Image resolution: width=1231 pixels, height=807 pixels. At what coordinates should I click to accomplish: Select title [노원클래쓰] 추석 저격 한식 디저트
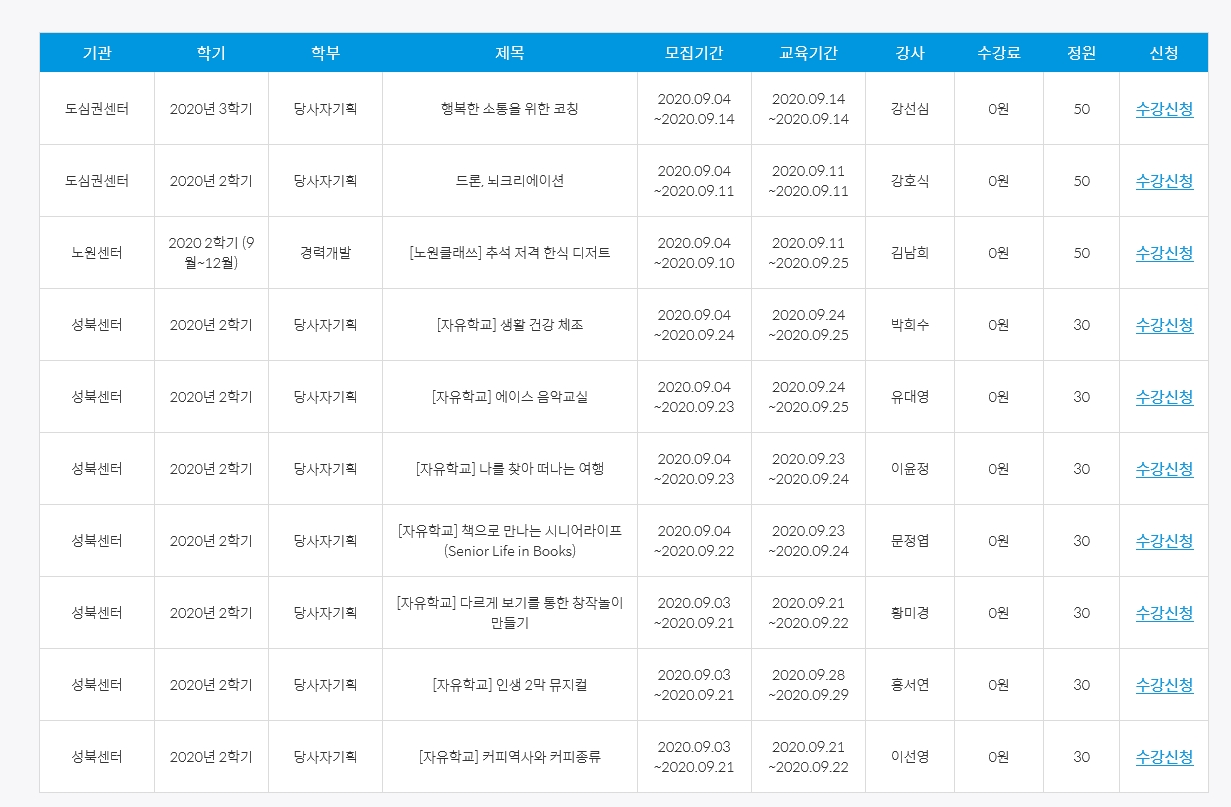510,253
